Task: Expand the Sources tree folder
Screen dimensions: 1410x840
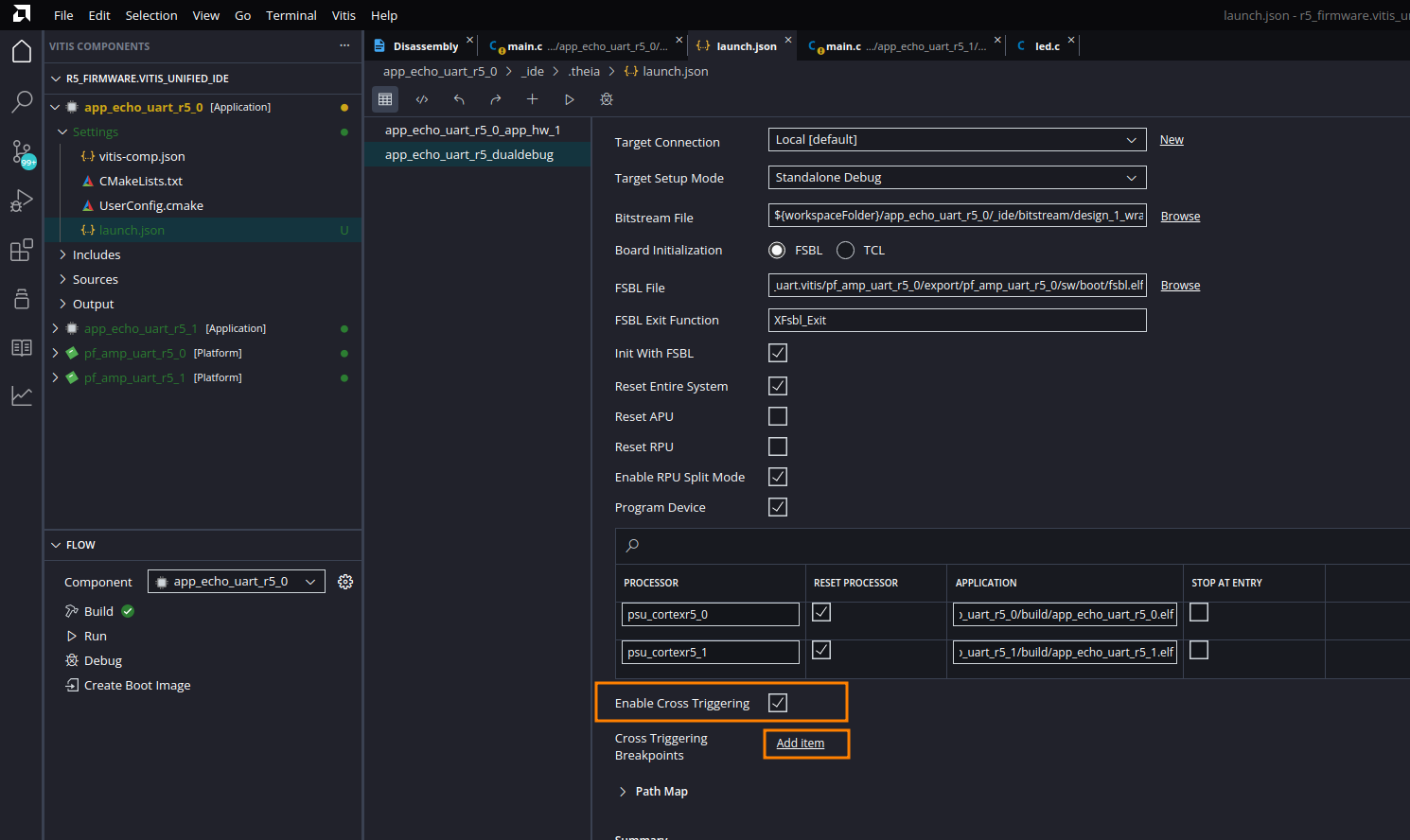Action: click(x=95, y=280)
